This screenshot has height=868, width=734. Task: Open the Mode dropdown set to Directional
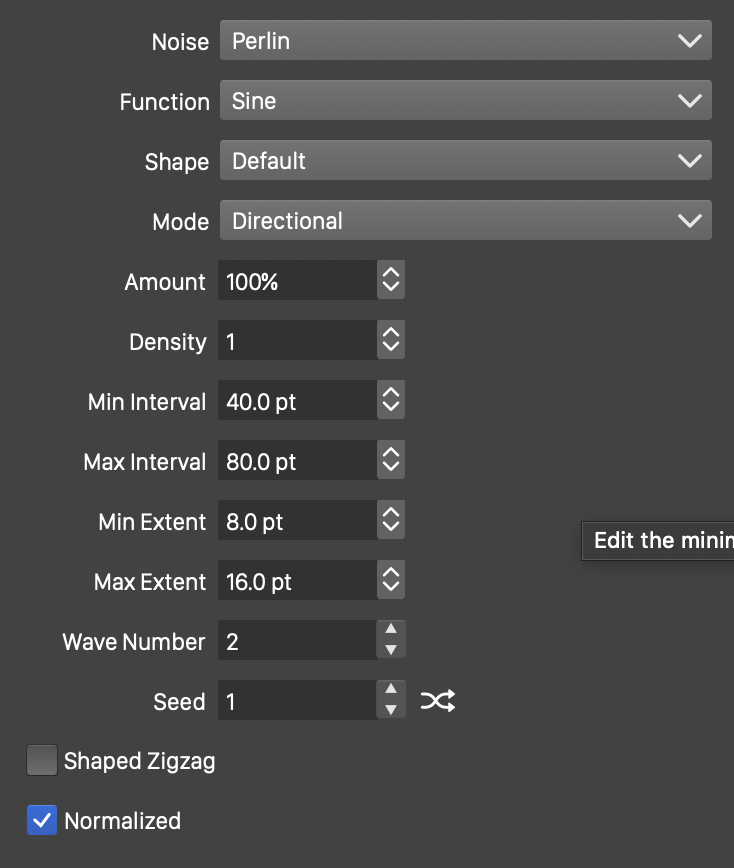(x=465, y=221)
